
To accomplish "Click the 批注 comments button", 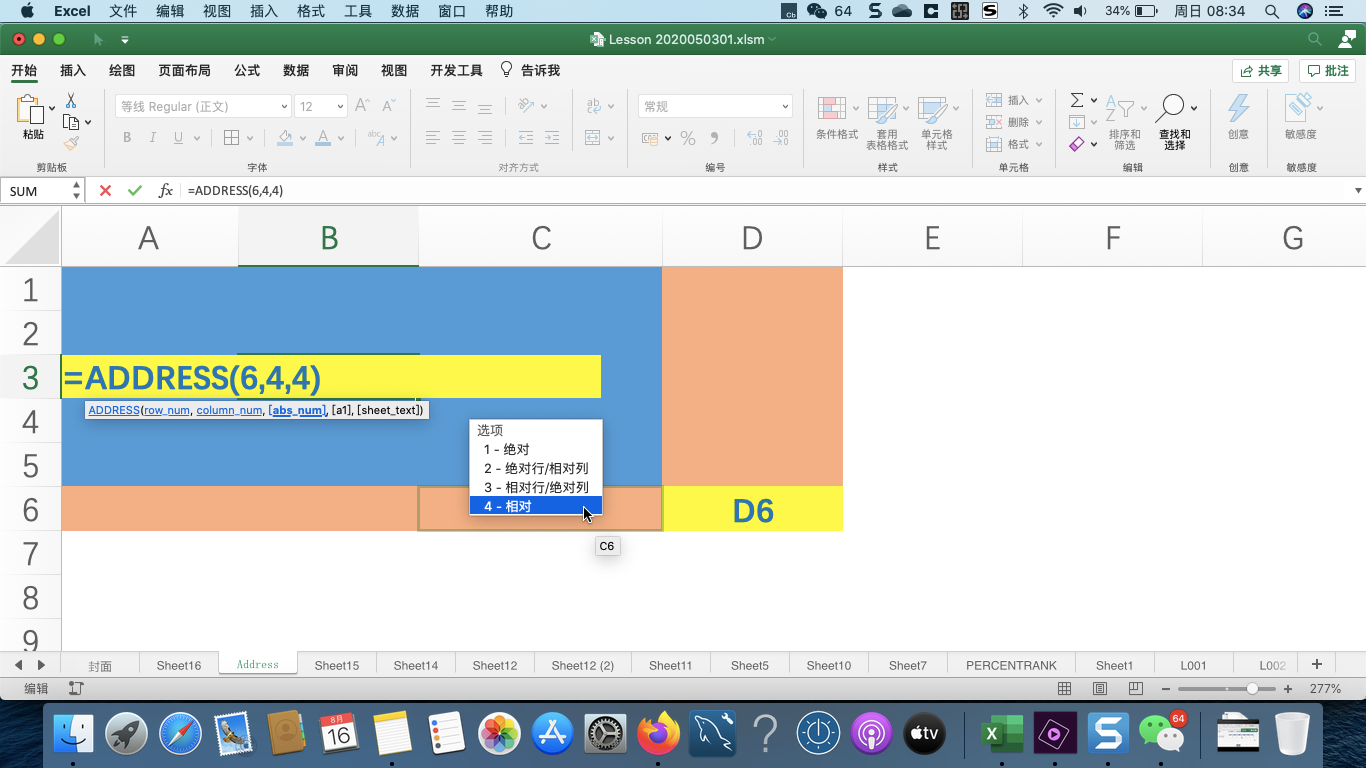I will (x=1328, y=71).
